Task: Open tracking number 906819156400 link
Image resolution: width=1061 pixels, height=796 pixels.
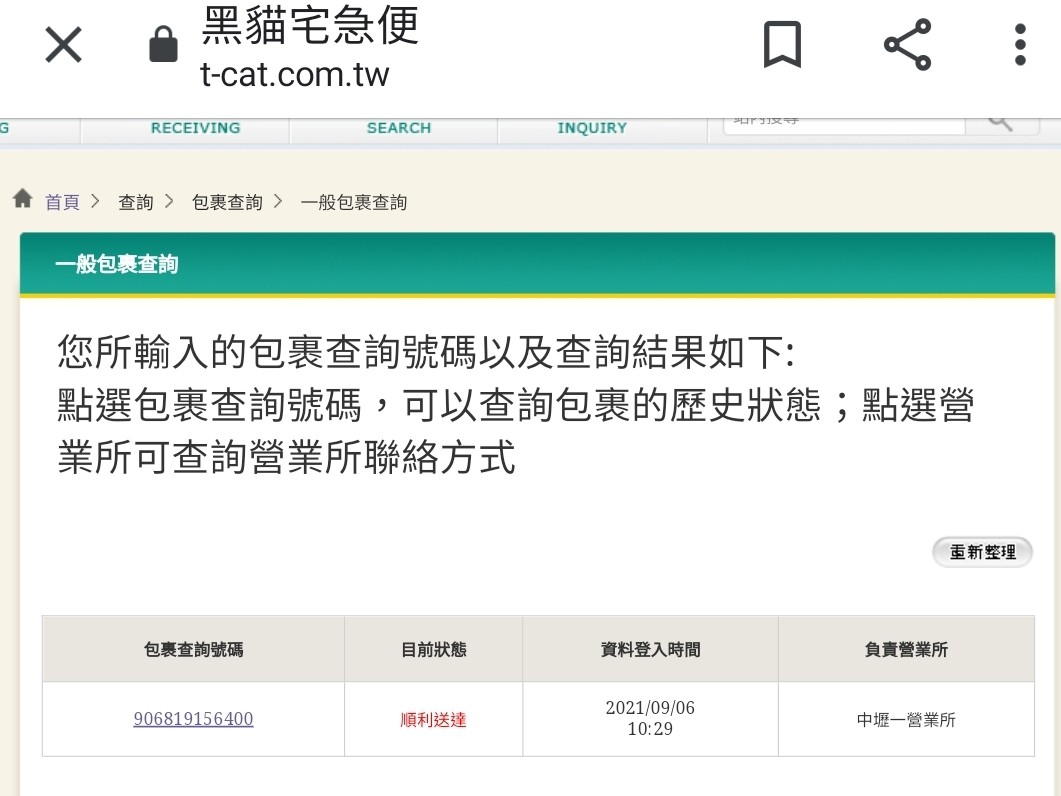Action: pos(194,719)
